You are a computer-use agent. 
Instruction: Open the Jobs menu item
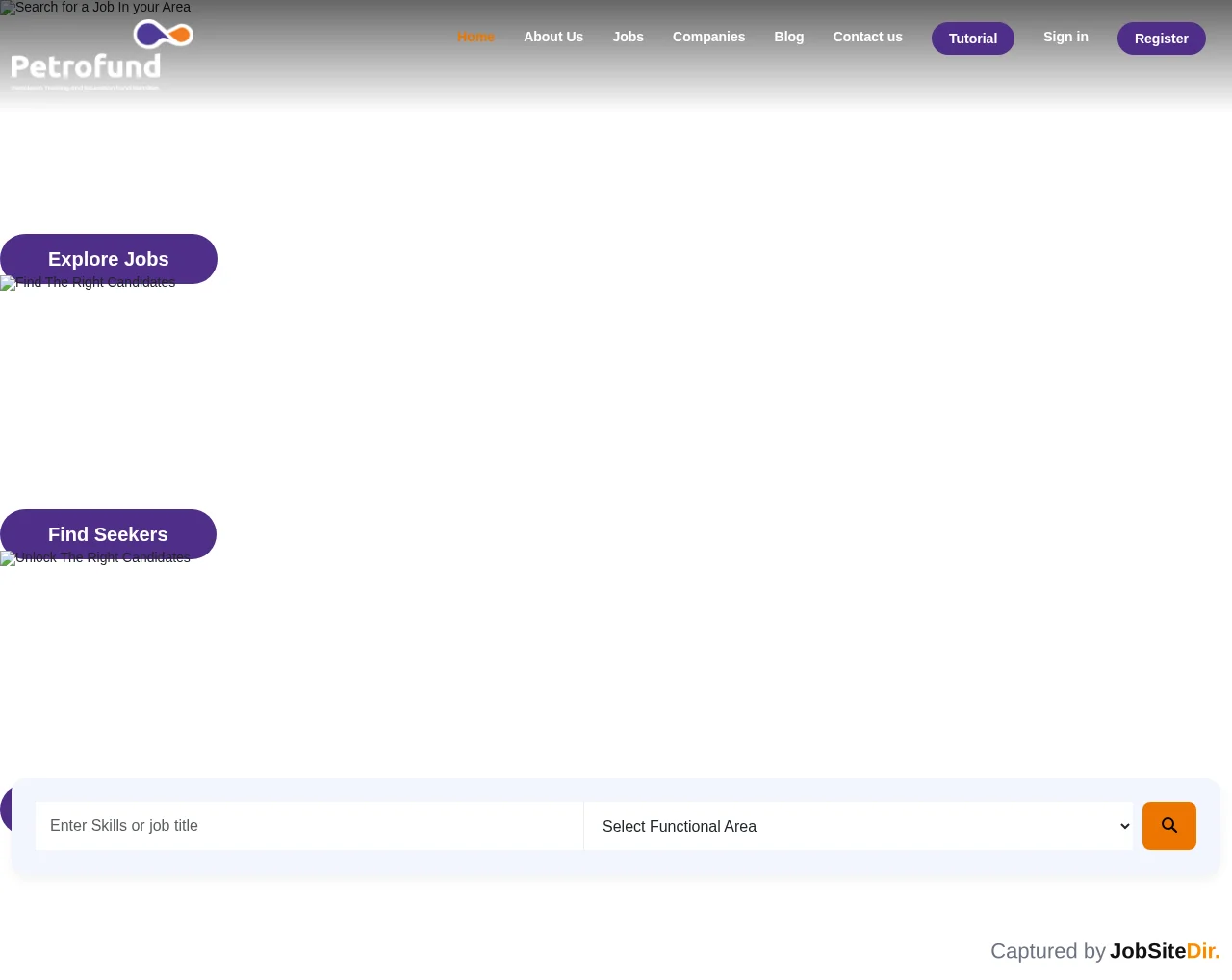tap(628, 37)
